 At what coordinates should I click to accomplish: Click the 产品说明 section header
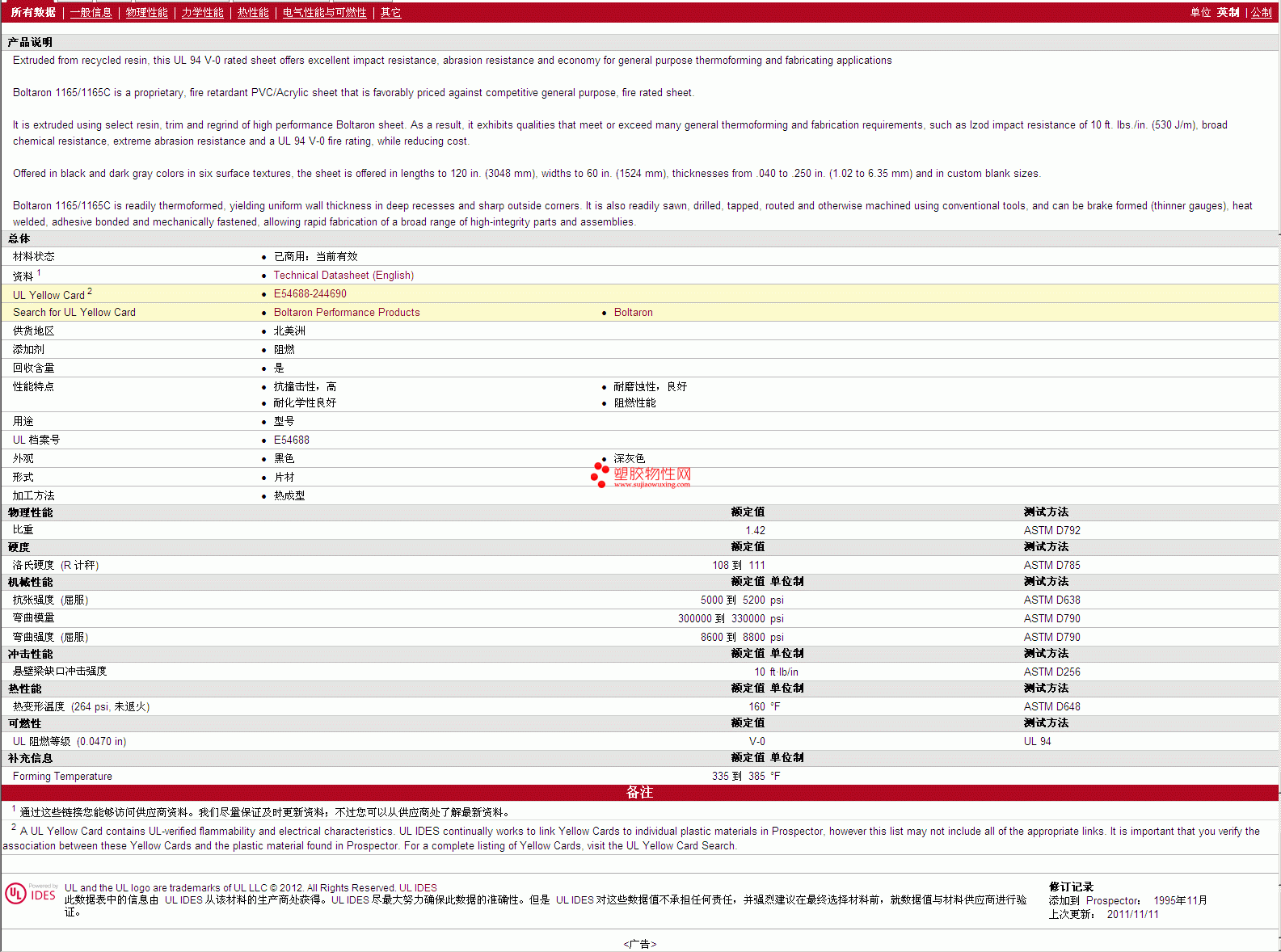(30, 42)
